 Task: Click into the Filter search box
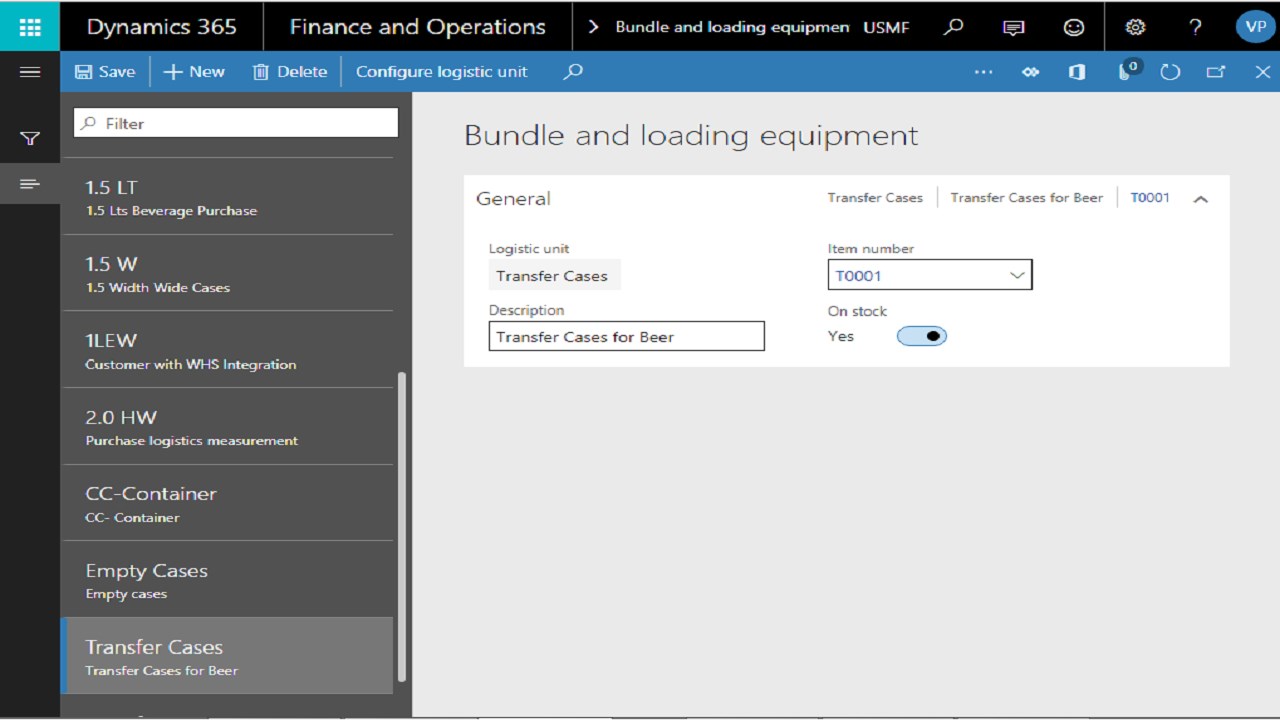coord(236,123)
